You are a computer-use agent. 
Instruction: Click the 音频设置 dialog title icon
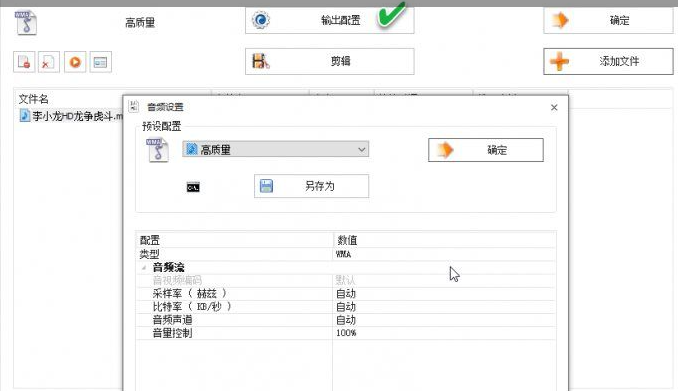point(134,106)
